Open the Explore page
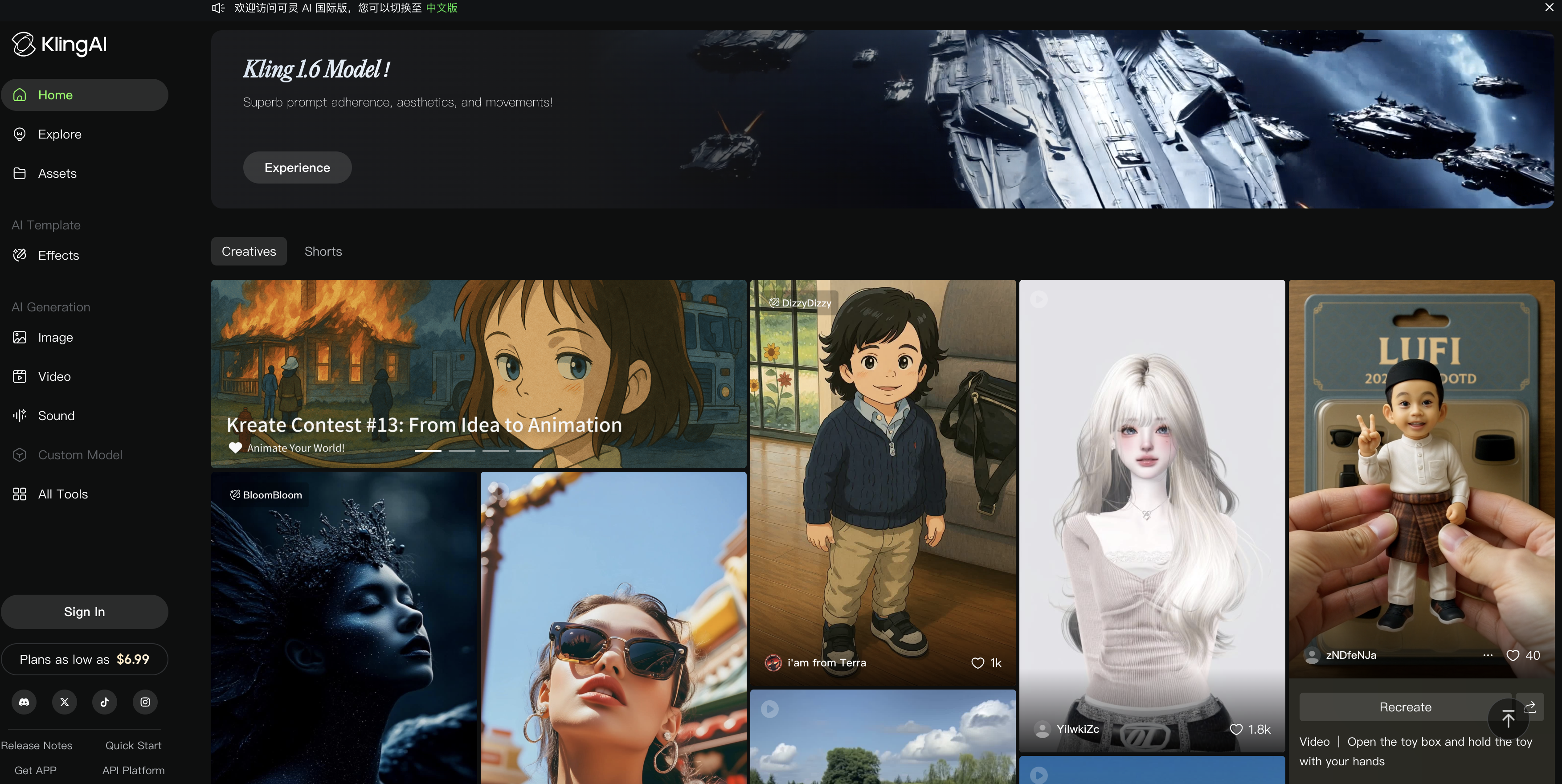Image resolution: width=1562 pixels, height=784 pixels. pos(59,134)
